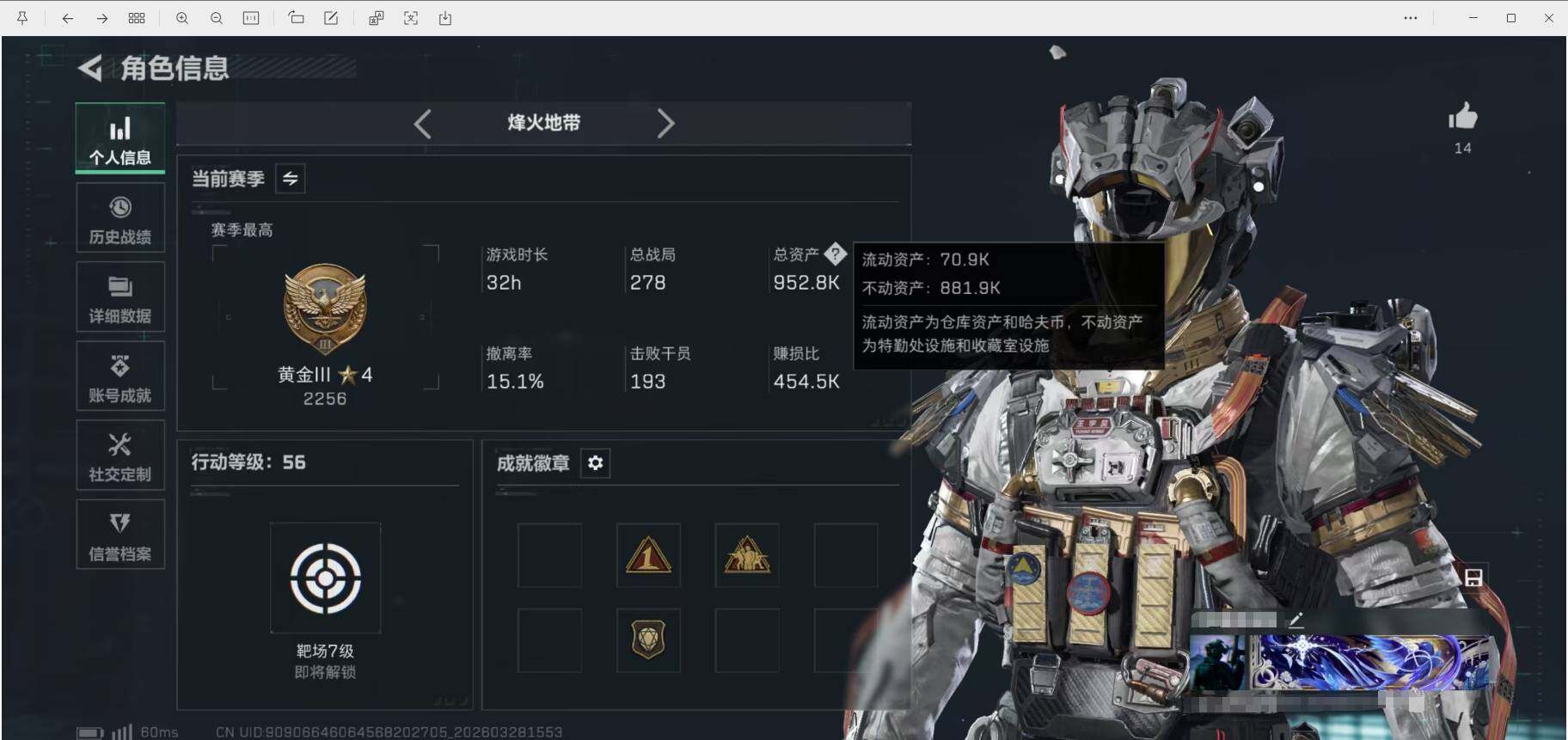This screenshot has height=740, width=1568.
Task: Switch to the 历史战绩 tab
Action: point(120,217)
